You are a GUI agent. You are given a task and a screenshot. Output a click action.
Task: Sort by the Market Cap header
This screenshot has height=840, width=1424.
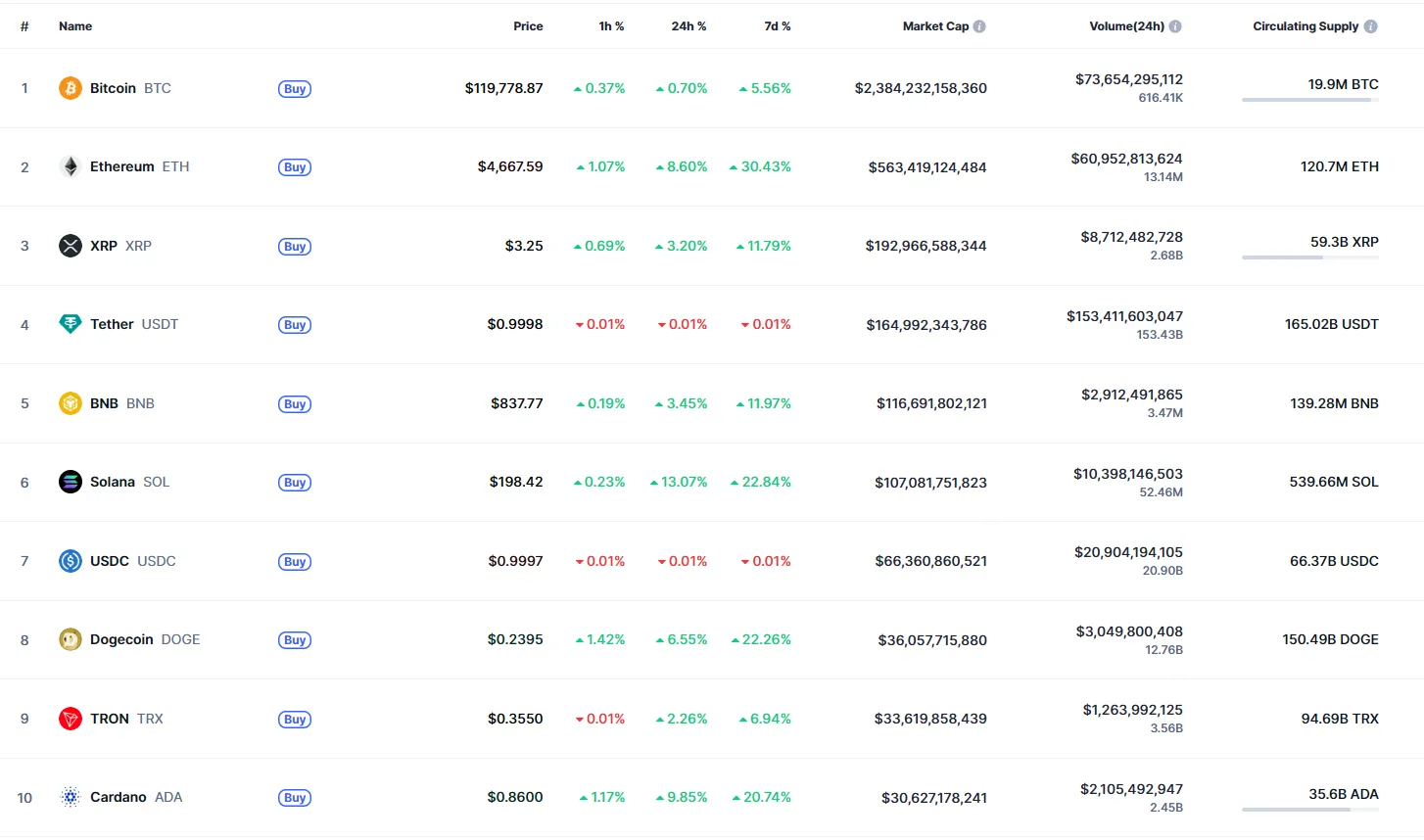[935, 26]
